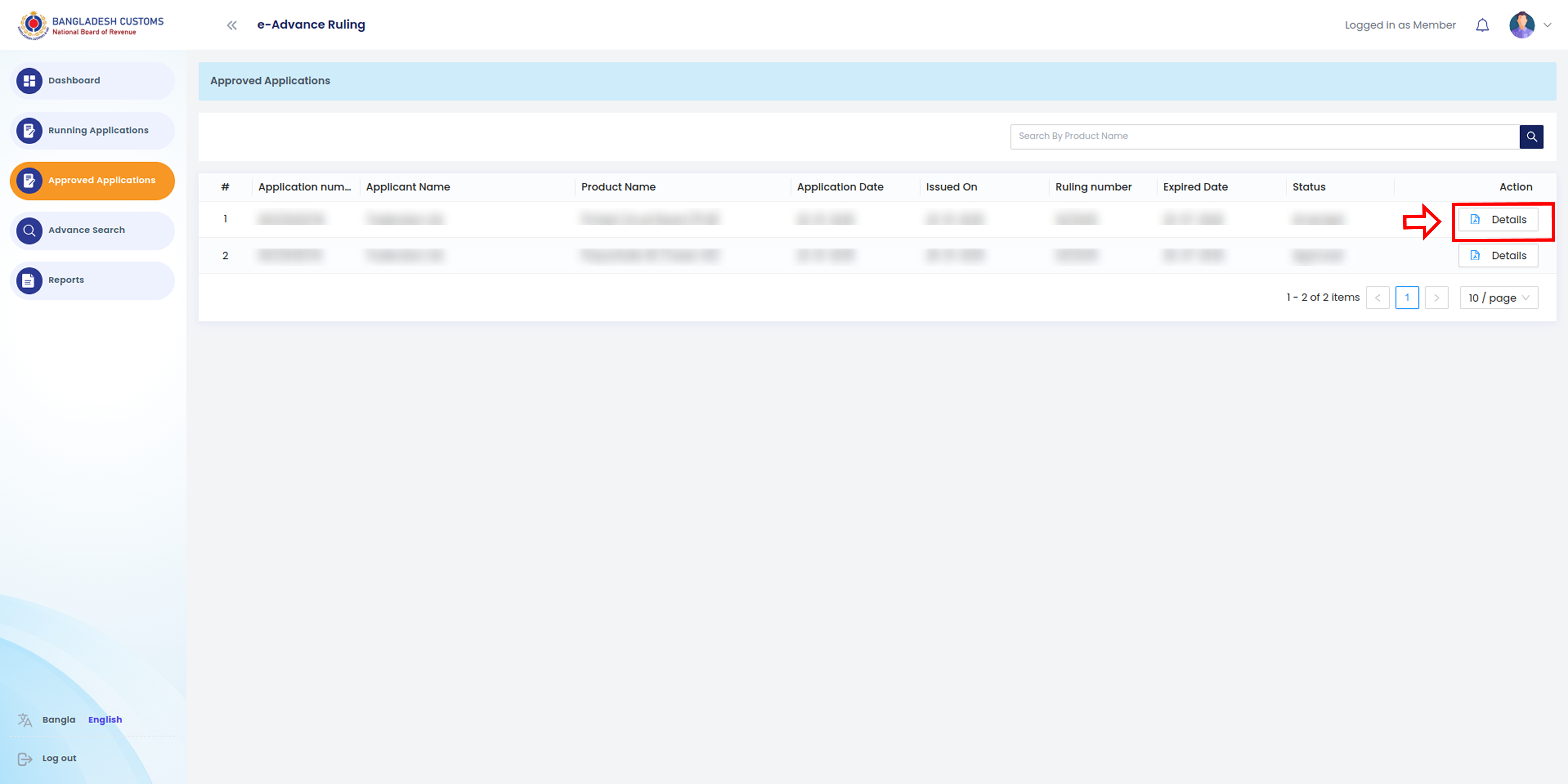Switch language to Bangla
Screen dimensions: 1568x784
click(59, 719)
